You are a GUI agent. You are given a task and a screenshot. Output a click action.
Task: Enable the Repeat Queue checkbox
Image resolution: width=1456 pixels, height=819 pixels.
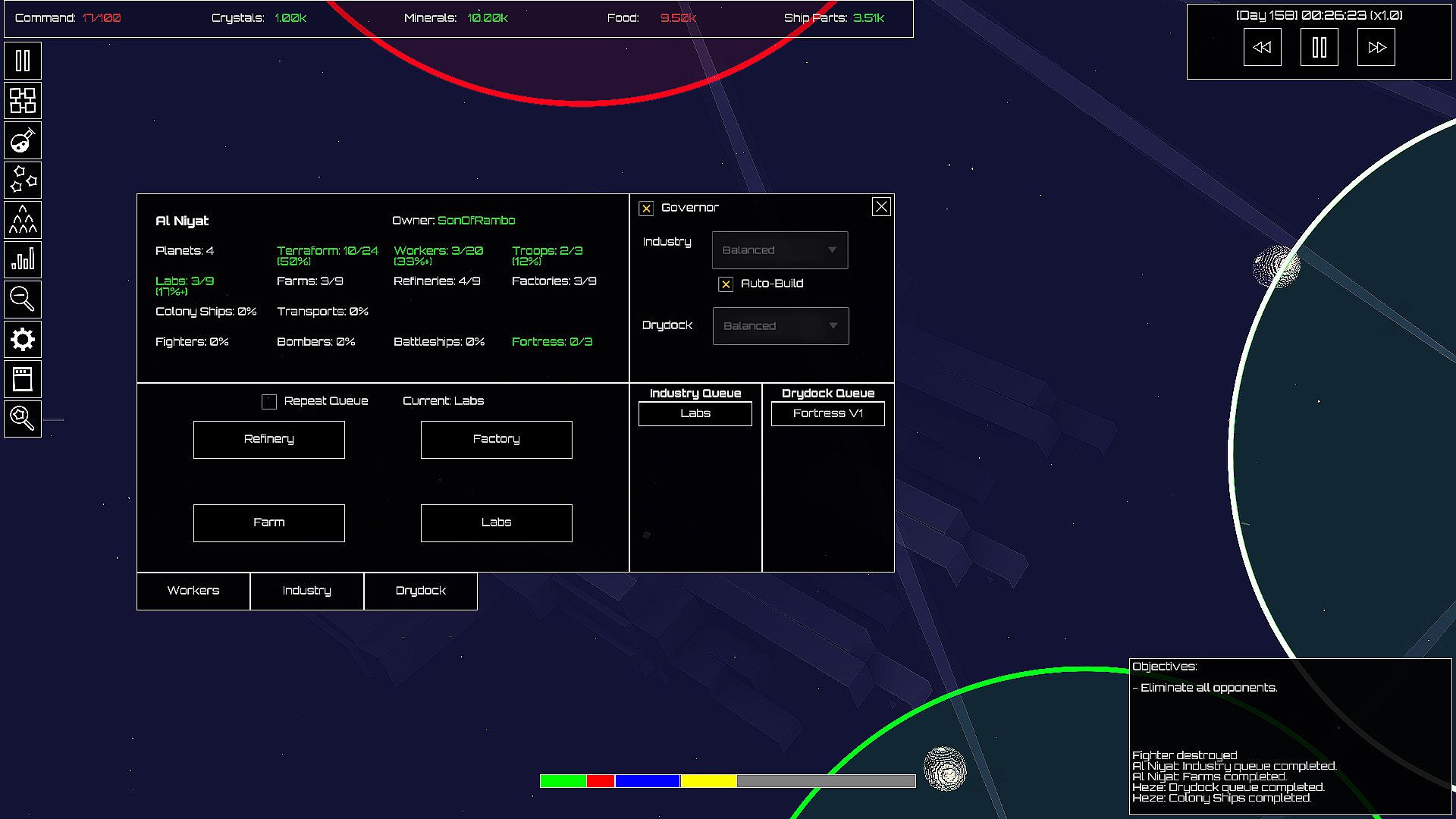269,402
